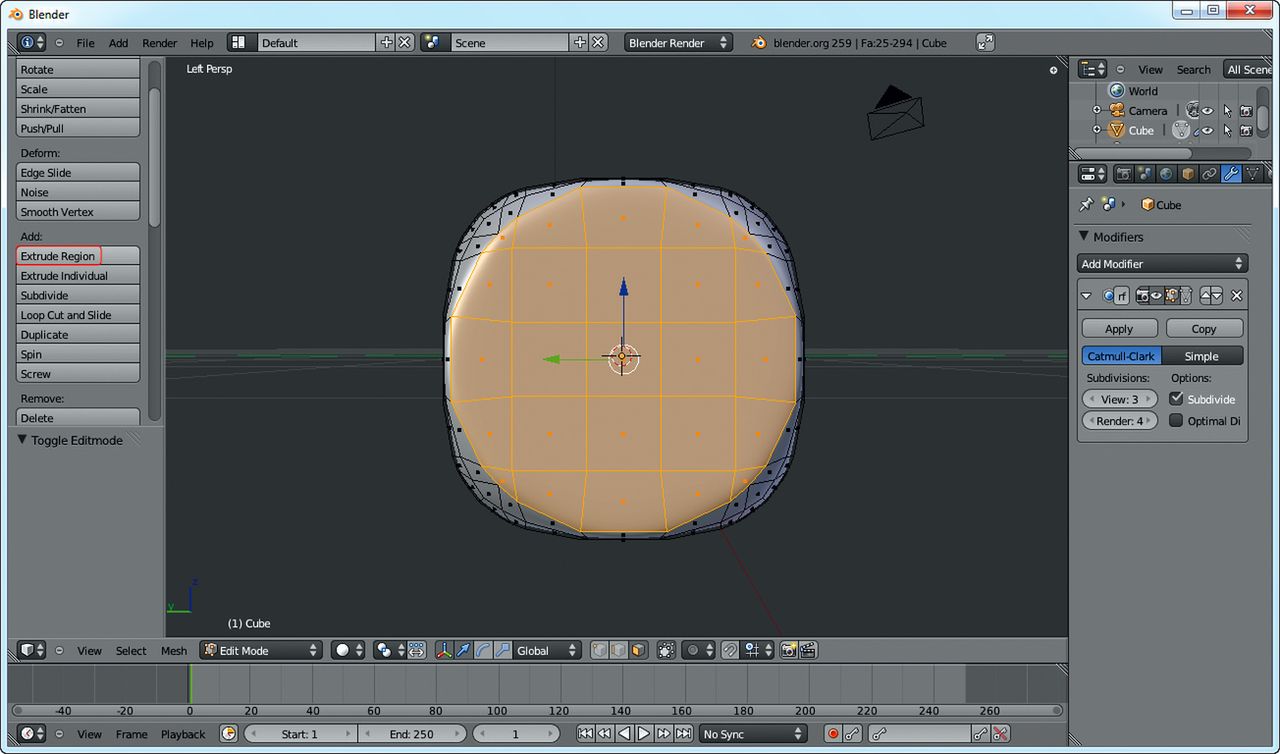
Task: Render OpenGL image of viewport
Action: (789, 650)
